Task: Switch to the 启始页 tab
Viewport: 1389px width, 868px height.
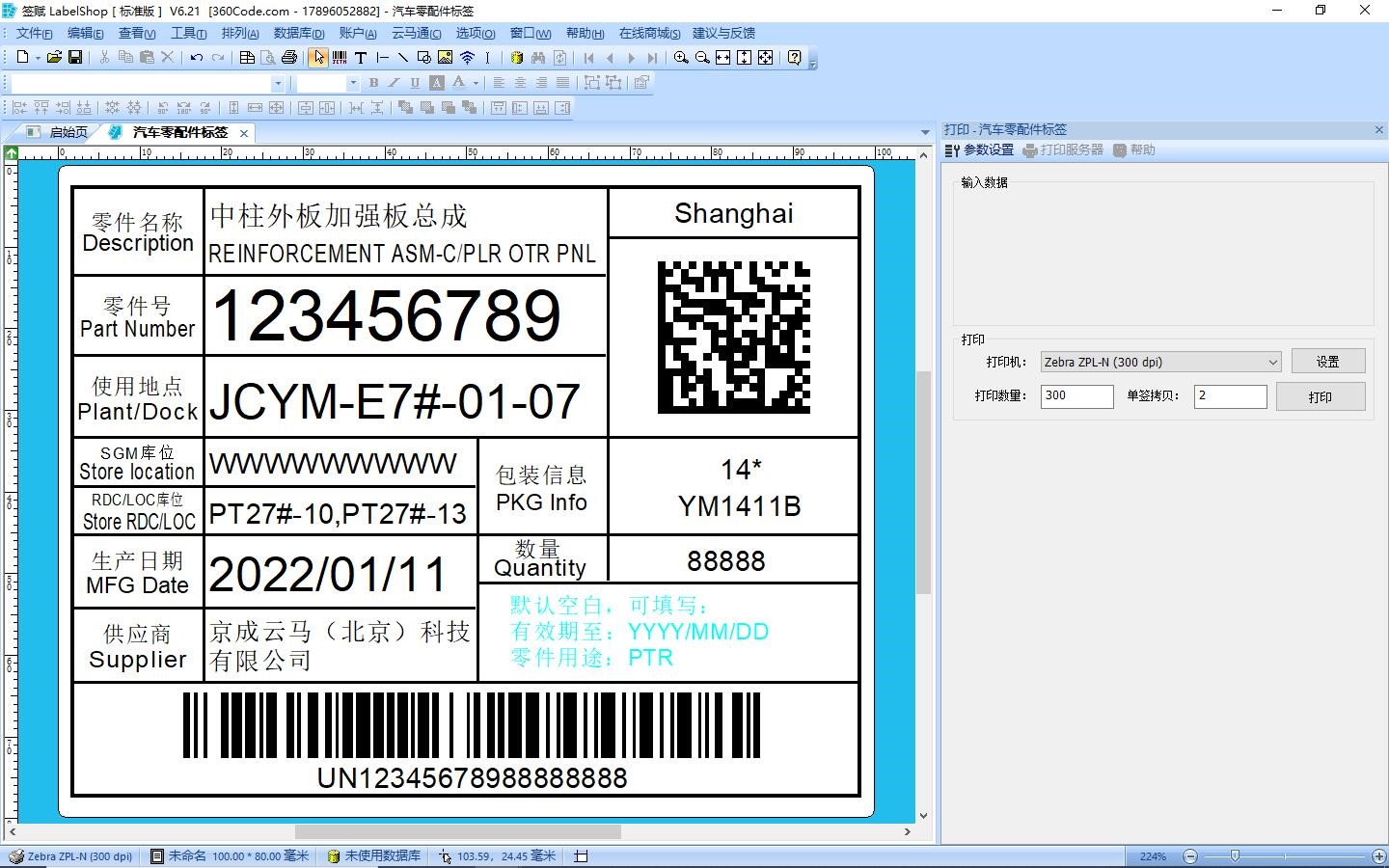Action: (x=64, y=132)
